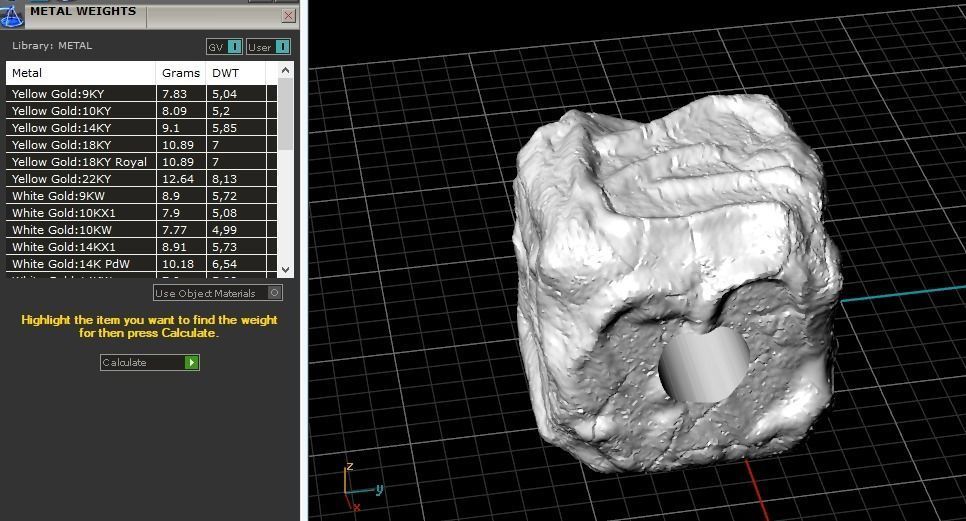Click the scroll down arrow in metal list
The width and height of the screenshot is (966, 521).
(x=285, y=269)
